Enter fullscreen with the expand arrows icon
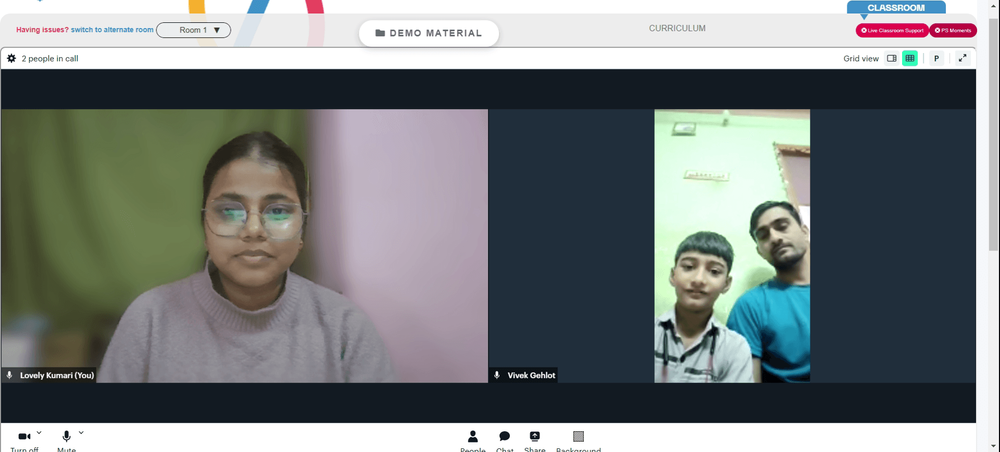1000x452 pixels. [963, 58]
